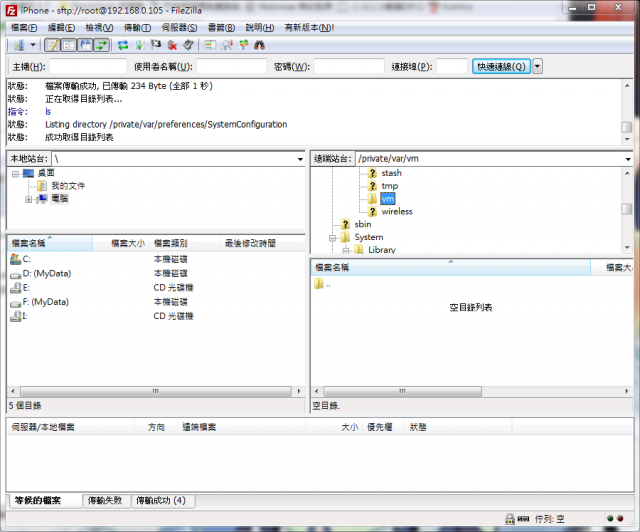Collapse the System tree node

(x=332, y=238)
